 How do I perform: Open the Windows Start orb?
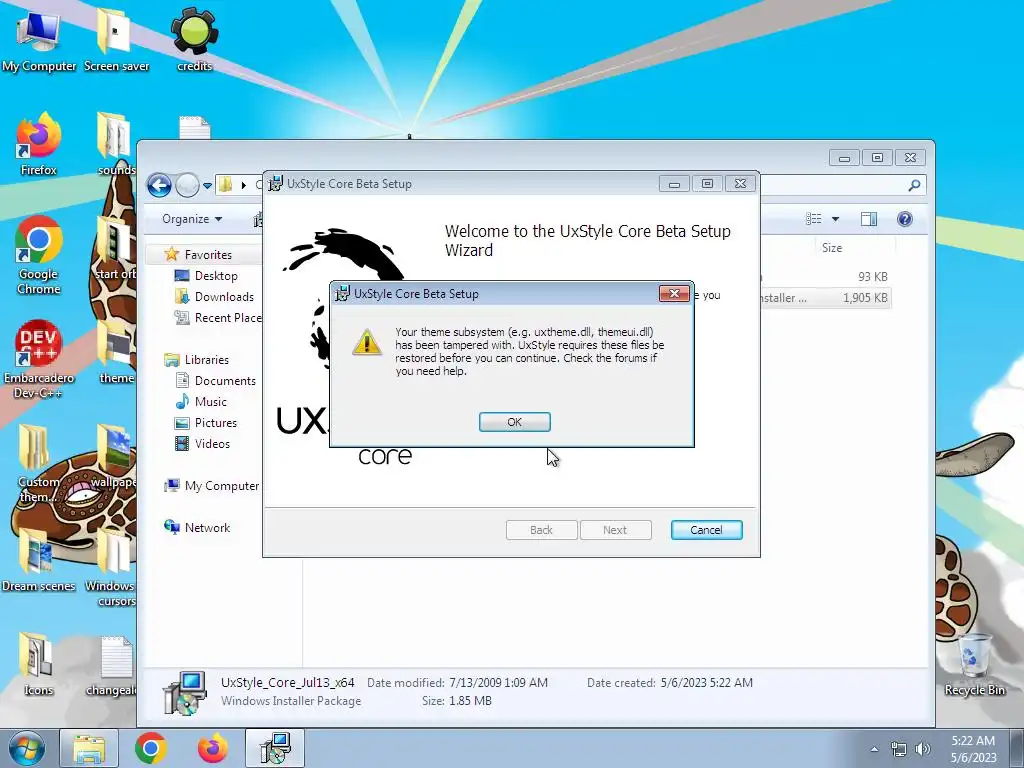click(x=26, y=748)
